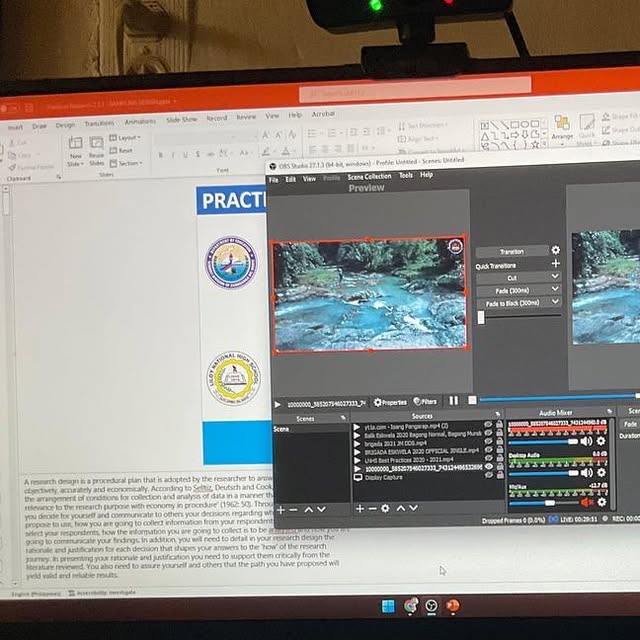Open Transition settings gear in OBS

[555, 250]
